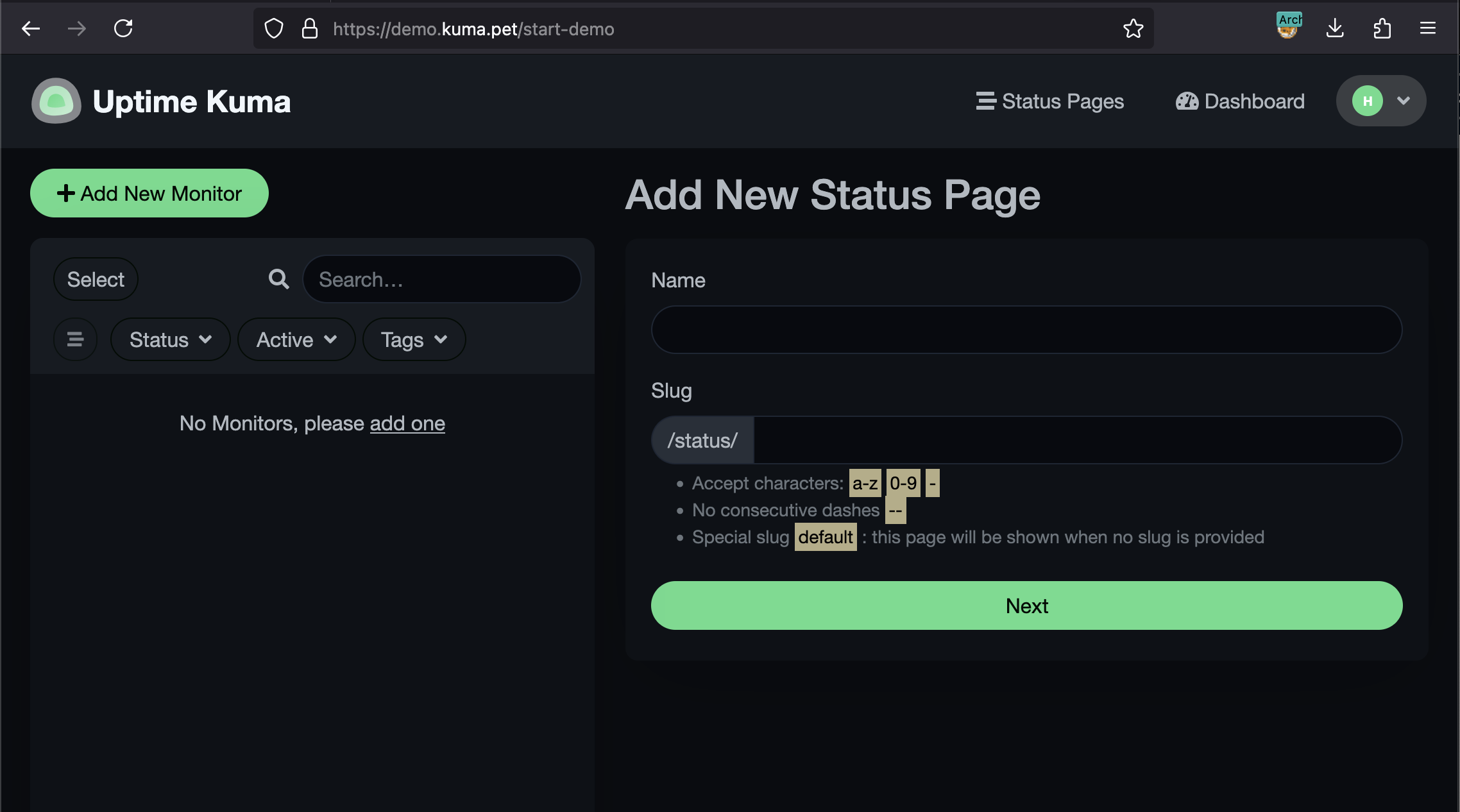This screenshot has width=1460, height=812.
Task: Expand the Active filter dropdown
Action: pos(296,339)
